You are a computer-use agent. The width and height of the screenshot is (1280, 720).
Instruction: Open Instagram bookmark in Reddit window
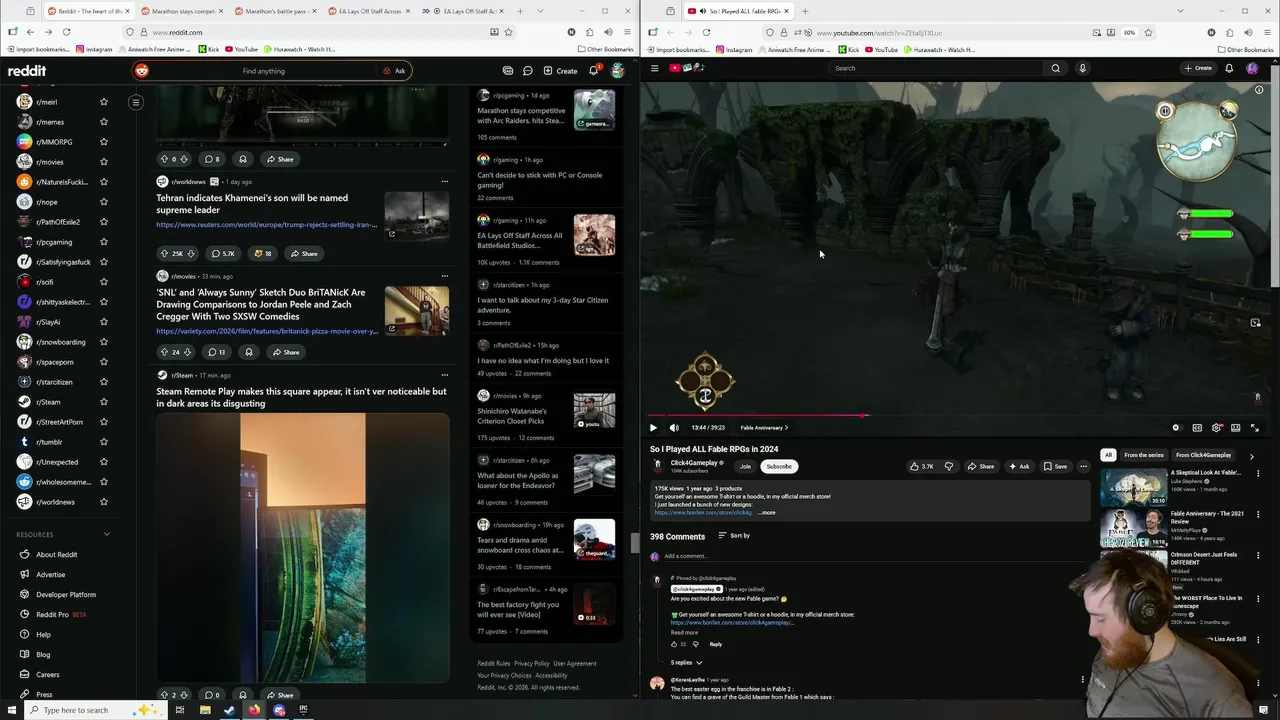click(x=94, y=49)
